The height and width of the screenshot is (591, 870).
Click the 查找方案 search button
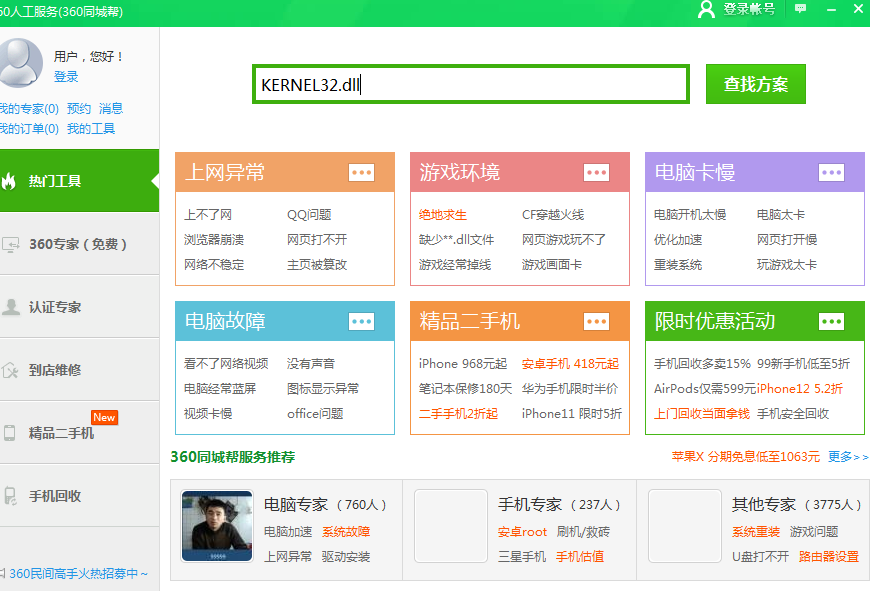coord(756,84)
